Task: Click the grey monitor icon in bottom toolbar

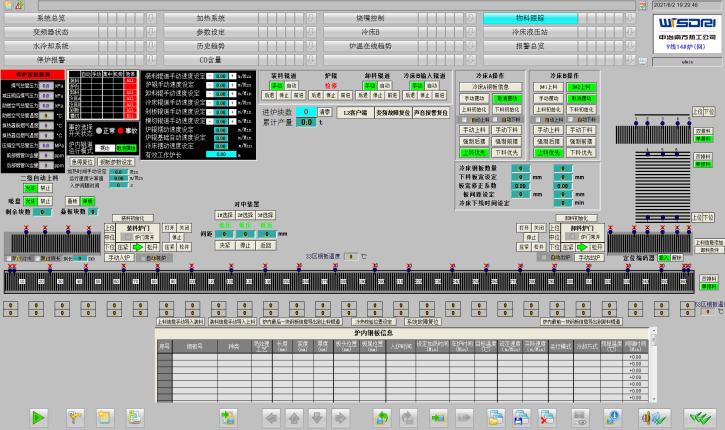Action: pos(579,418)
